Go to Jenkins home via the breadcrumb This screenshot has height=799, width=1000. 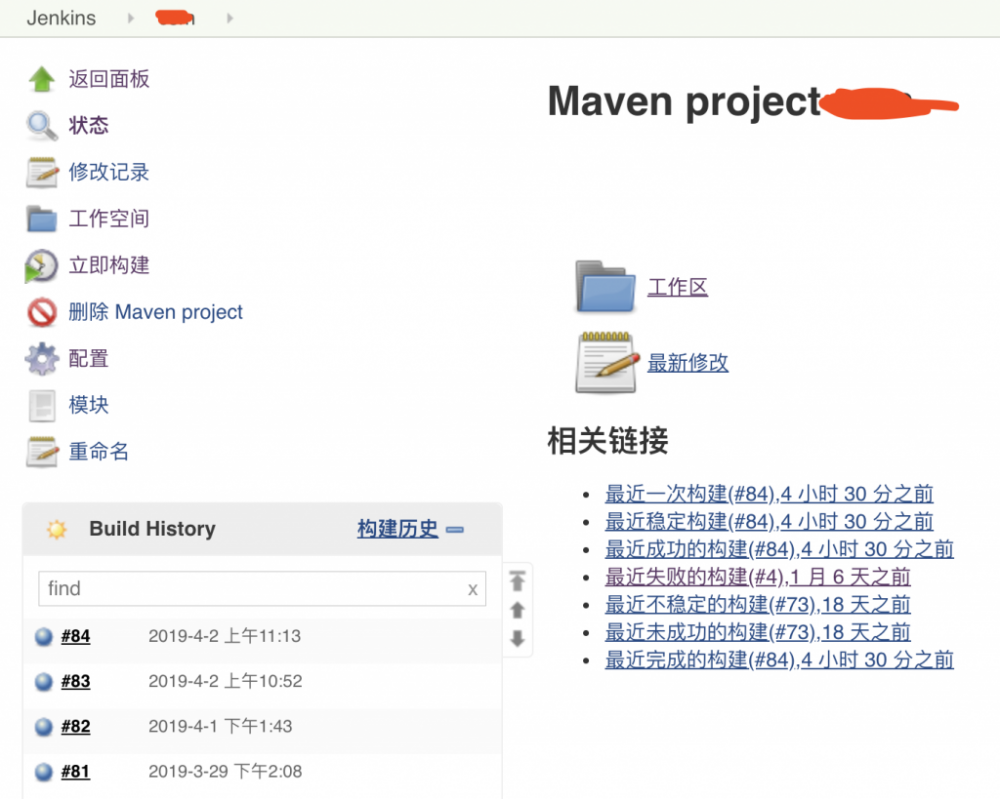coord(61,17)
